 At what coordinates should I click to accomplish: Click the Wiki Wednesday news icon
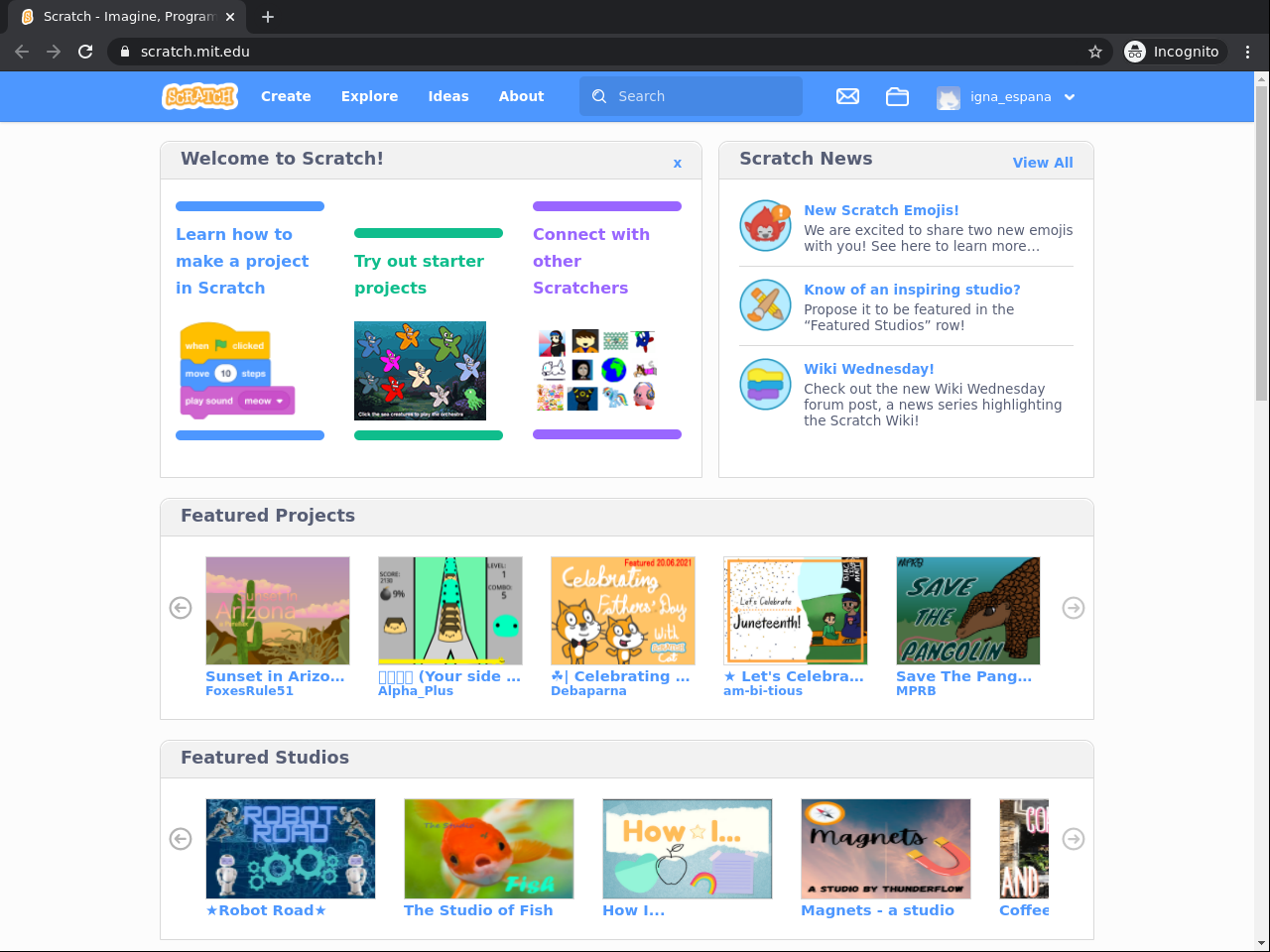click(765, 385)
